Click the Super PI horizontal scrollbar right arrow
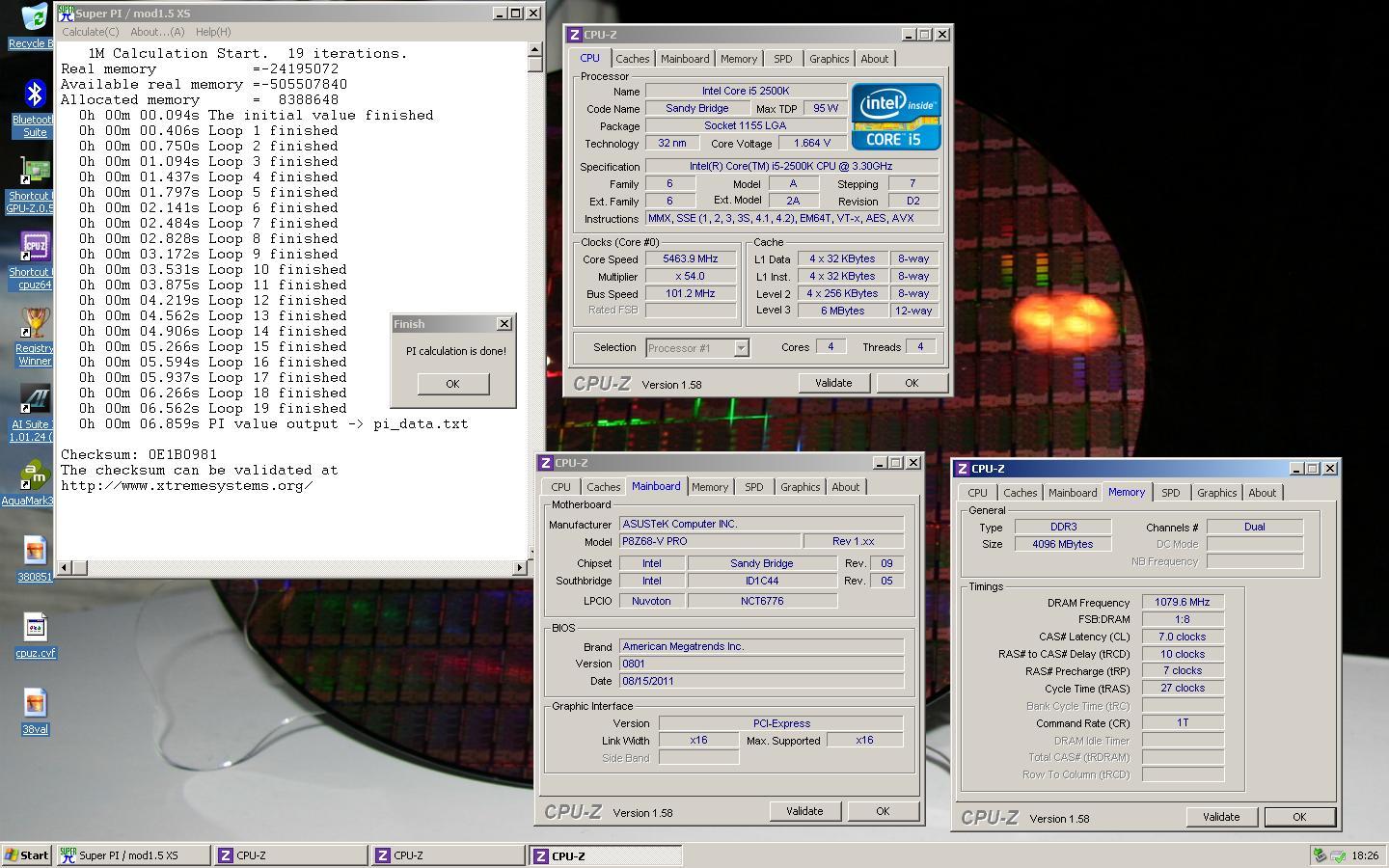Image resolution: width=1389 pixels, height=868 pixels. point(520,567)
